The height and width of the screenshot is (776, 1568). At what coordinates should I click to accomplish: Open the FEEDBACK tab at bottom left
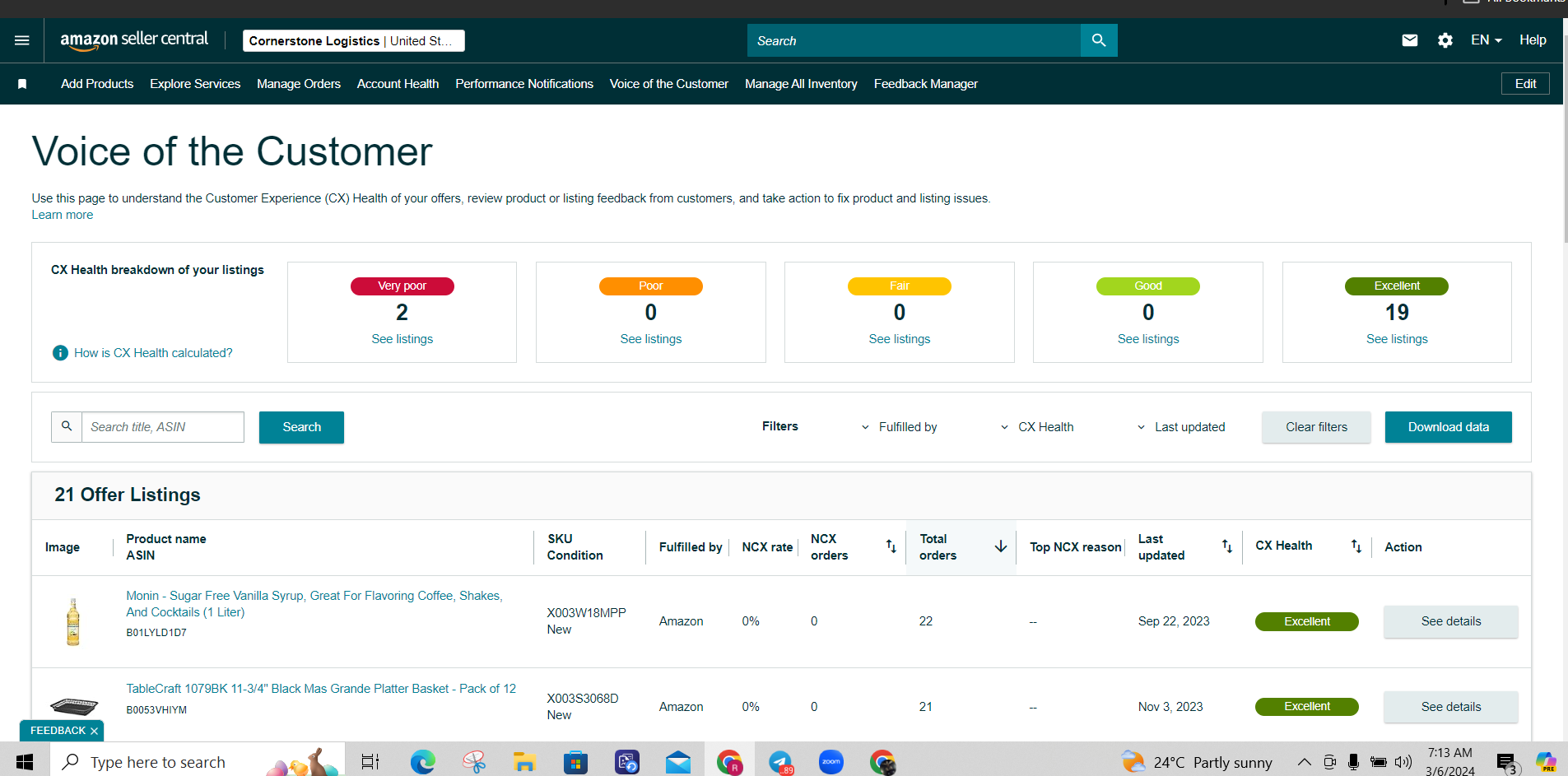click(x=58, y=731)
